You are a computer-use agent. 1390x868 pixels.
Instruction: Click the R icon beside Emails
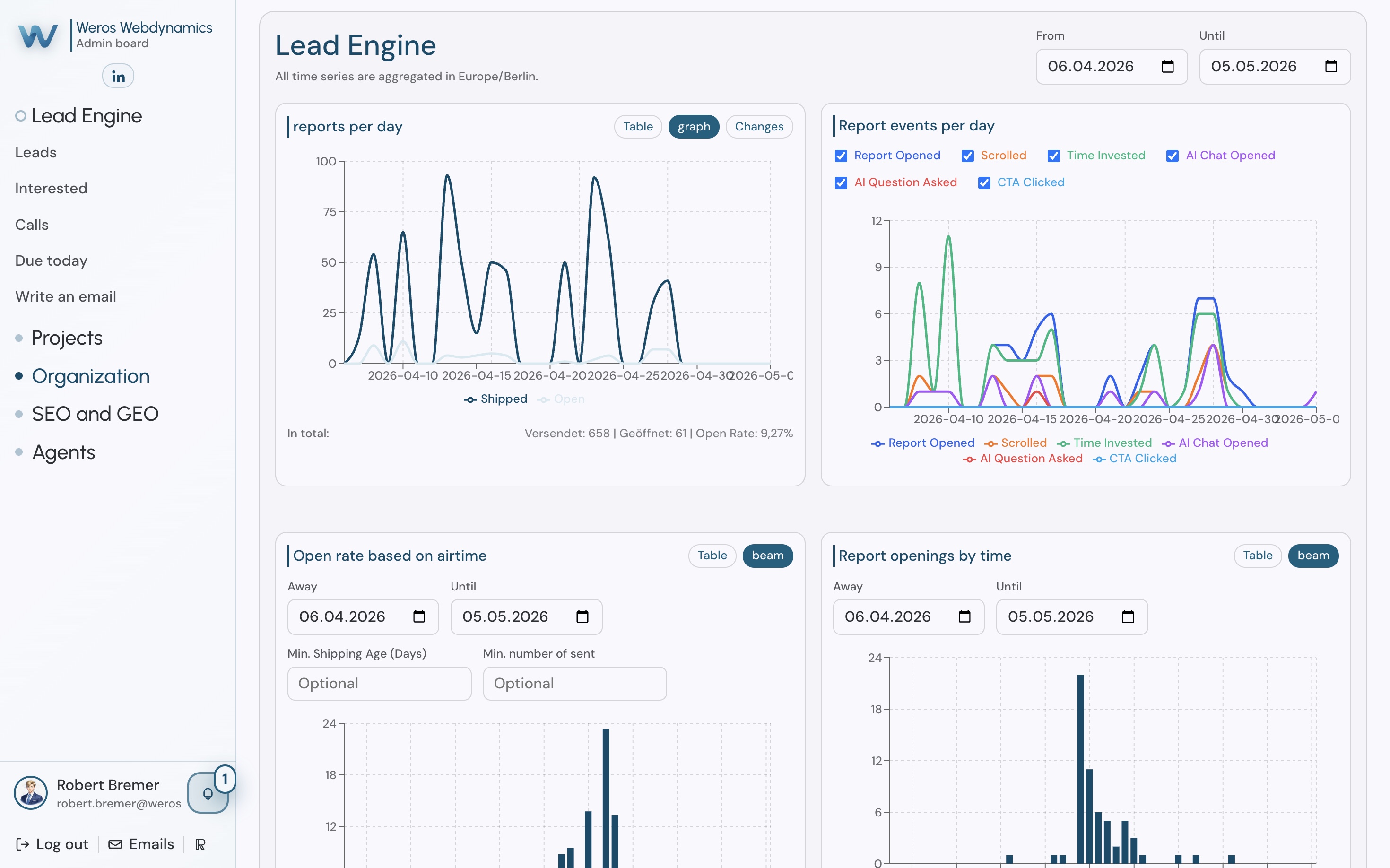point(200,844)
